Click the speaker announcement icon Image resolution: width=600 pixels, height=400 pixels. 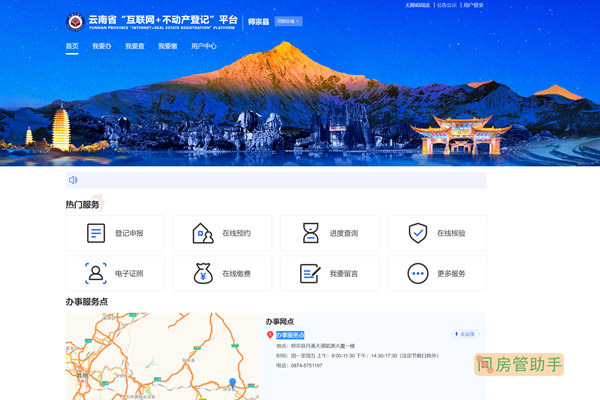coord(73,180)
